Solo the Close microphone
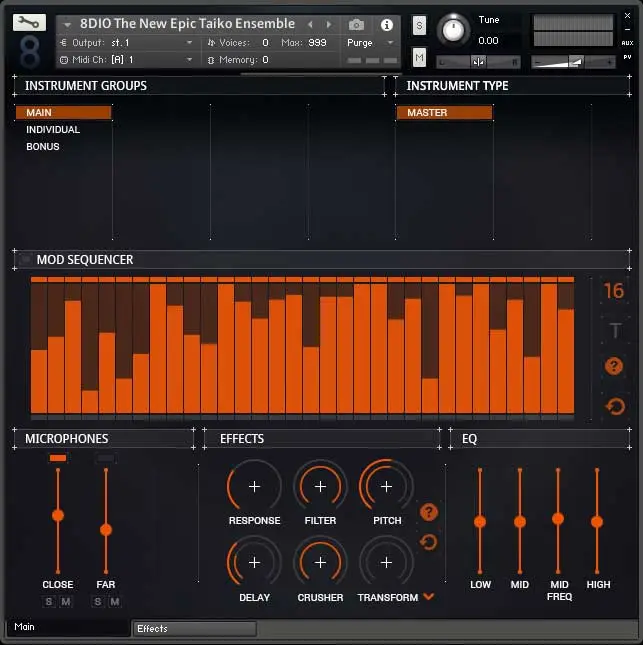This screenshot has height=645, width=643. (49, 601)
